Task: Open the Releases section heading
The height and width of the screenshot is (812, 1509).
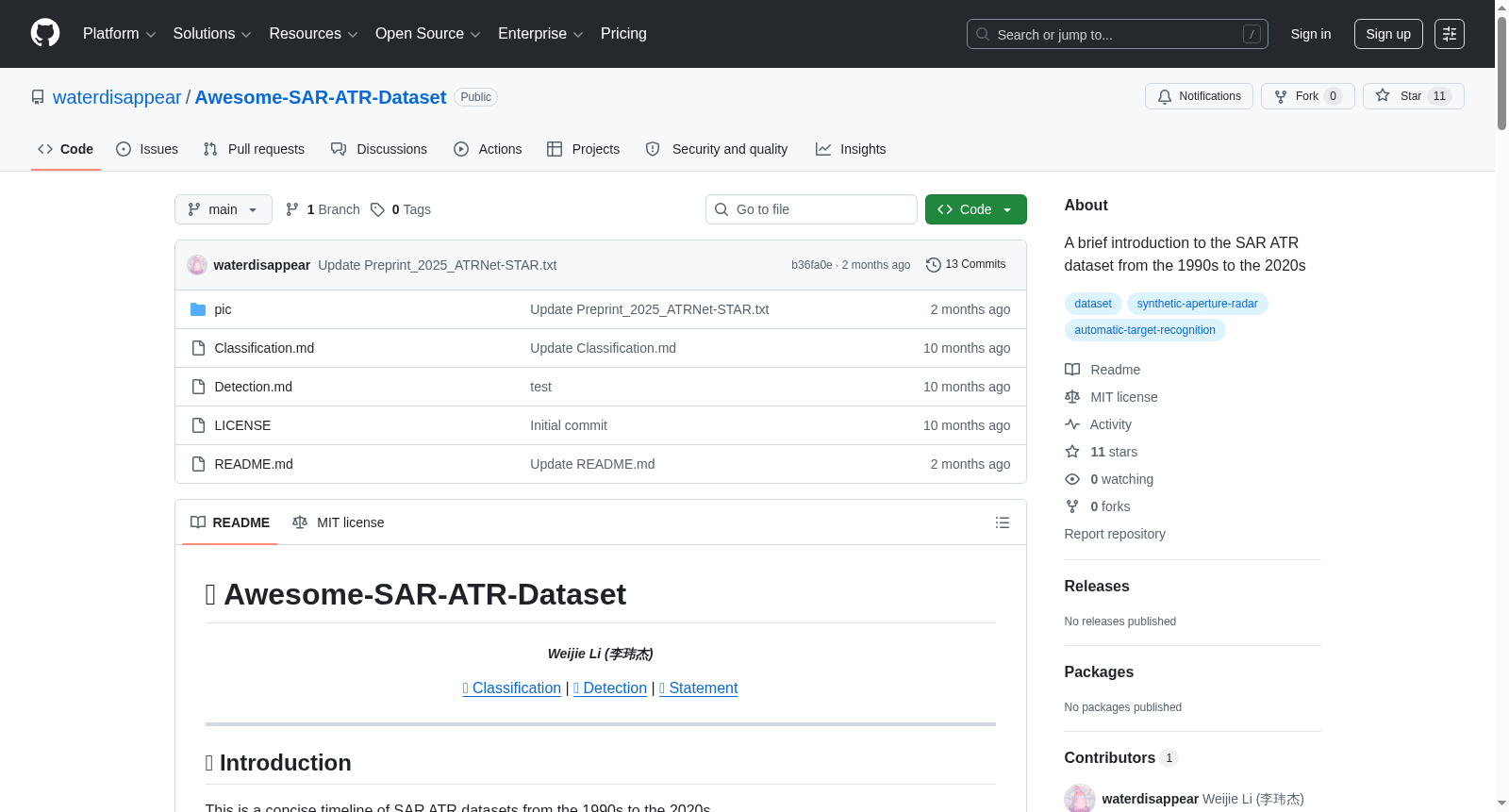Action: [1097, 586]
